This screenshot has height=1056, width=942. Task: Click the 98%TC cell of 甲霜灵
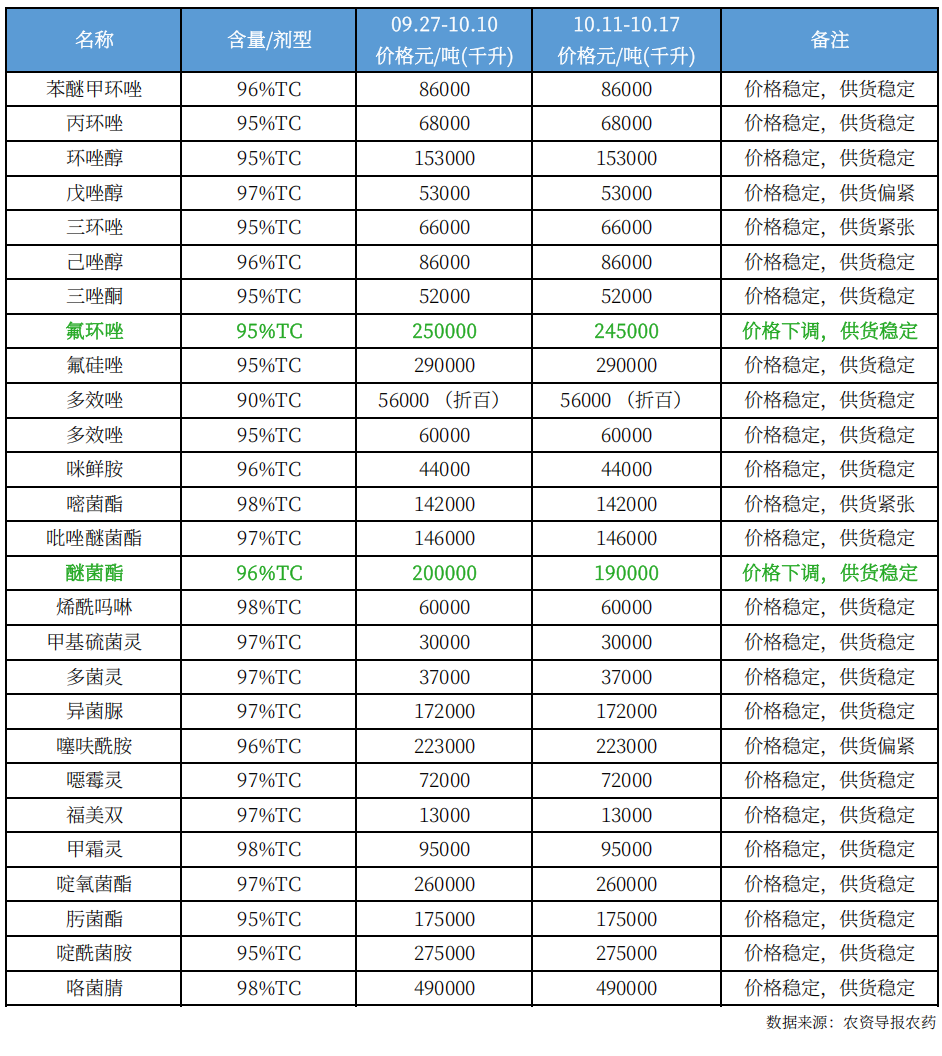(x=269, y=849)
